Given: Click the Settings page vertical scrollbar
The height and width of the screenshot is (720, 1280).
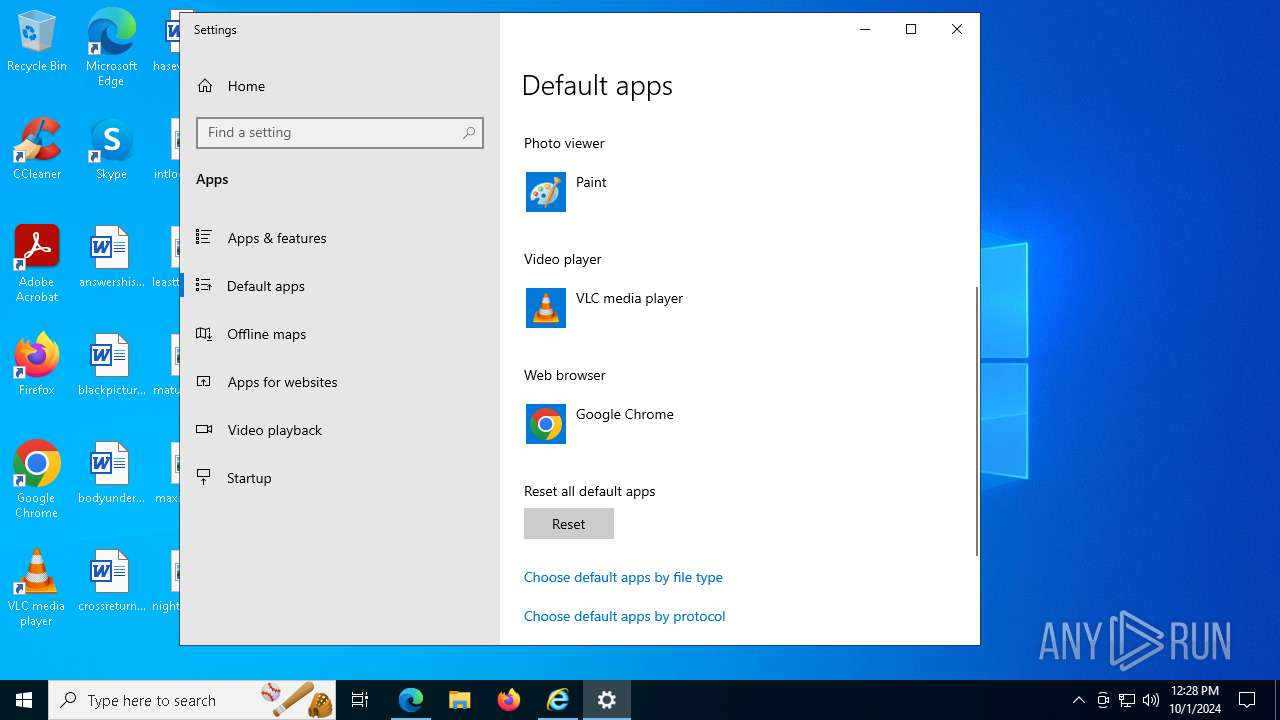Looking at the screenshot, I should coord(976,420).
